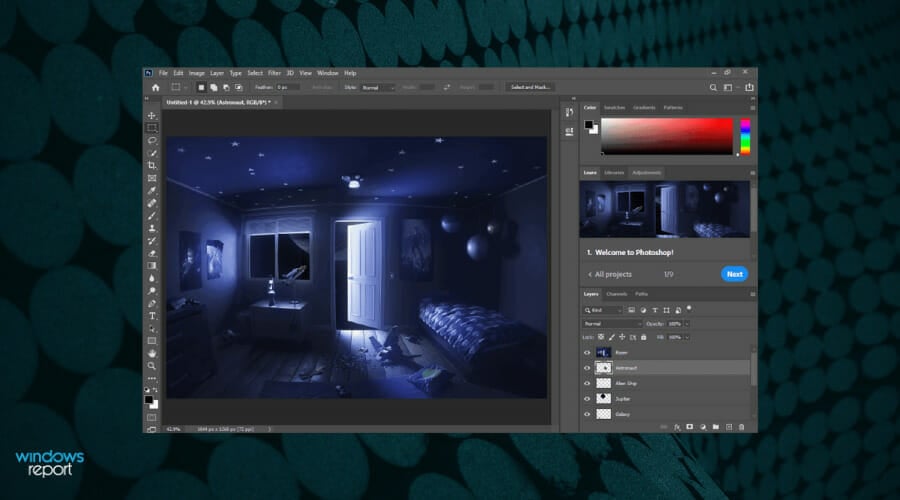900x500 pixels.
Task: Toggle the pixel layer filter icon
Action: click(x=631, y=310)
